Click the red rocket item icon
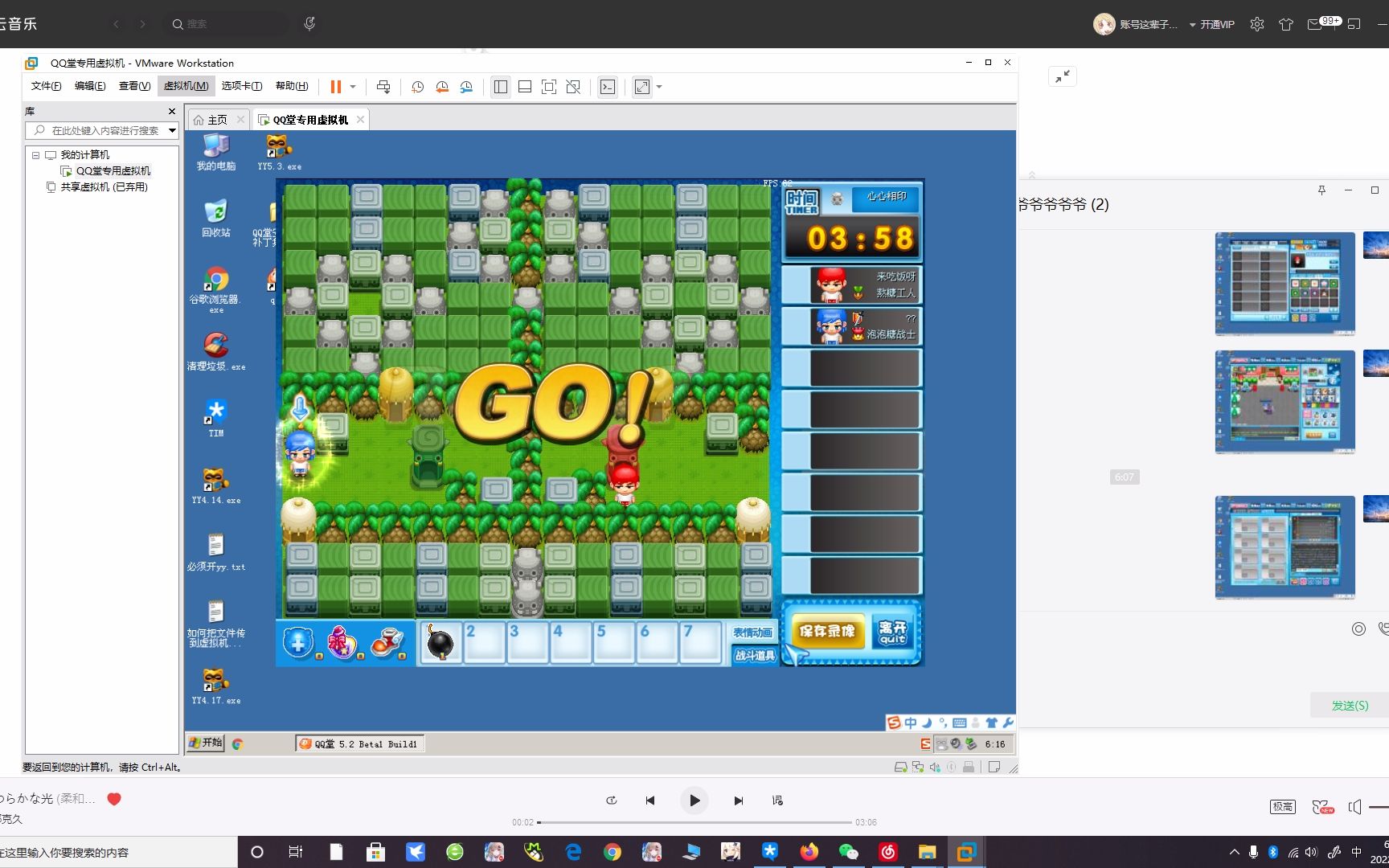The height and width of the screenshot is (868, 1389). [x=387, y=642]
